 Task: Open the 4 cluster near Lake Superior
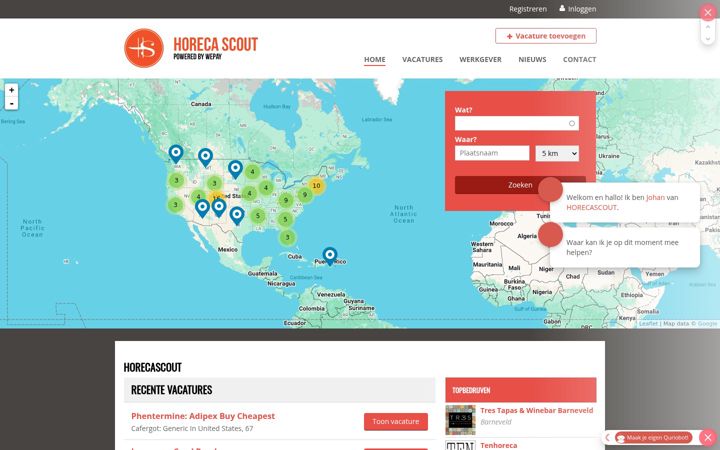pyautogui.click(x=252, y=172)
